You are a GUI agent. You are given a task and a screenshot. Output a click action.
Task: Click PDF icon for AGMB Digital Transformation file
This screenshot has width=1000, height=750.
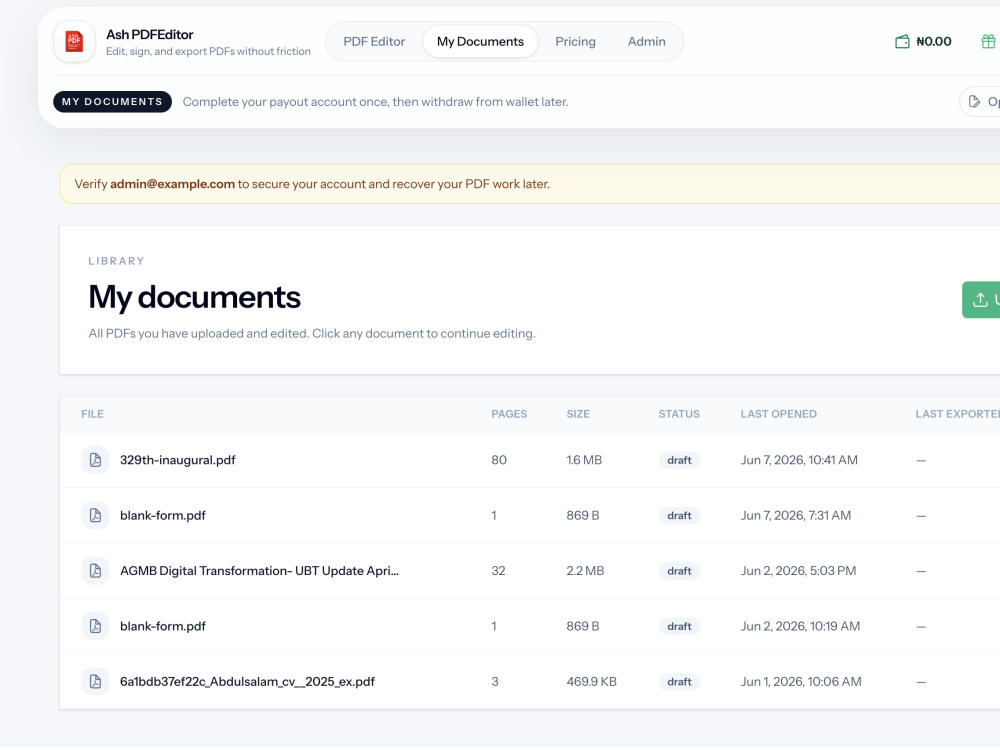pyautogui.click(x=95, y=571)
